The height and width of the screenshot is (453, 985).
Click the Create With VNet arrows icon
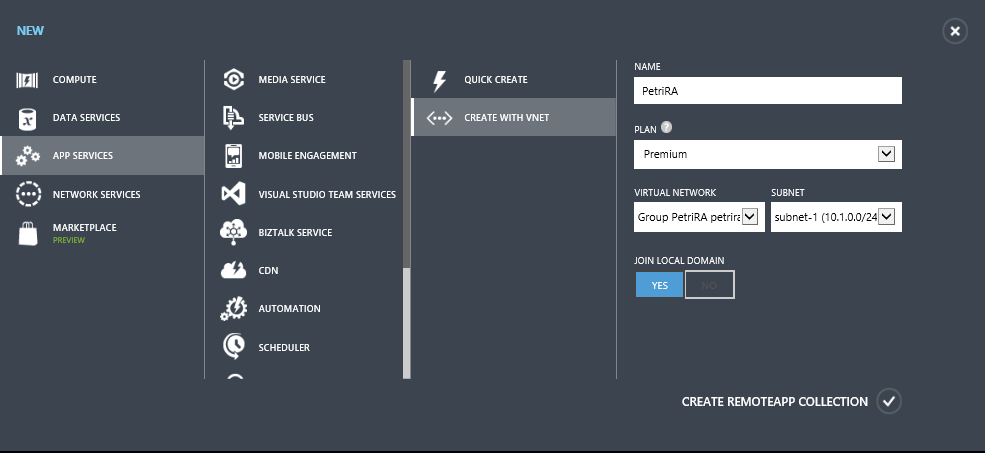(x=439, y=118)
